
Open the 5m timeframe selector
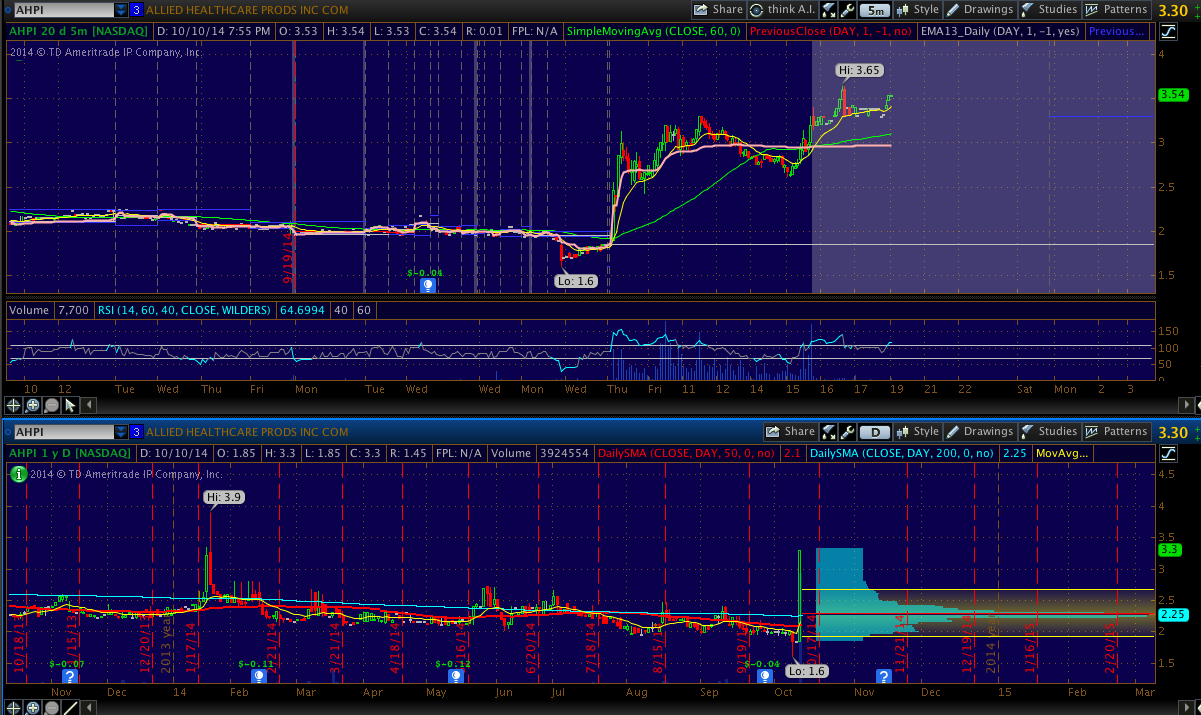tap(875, 10)
